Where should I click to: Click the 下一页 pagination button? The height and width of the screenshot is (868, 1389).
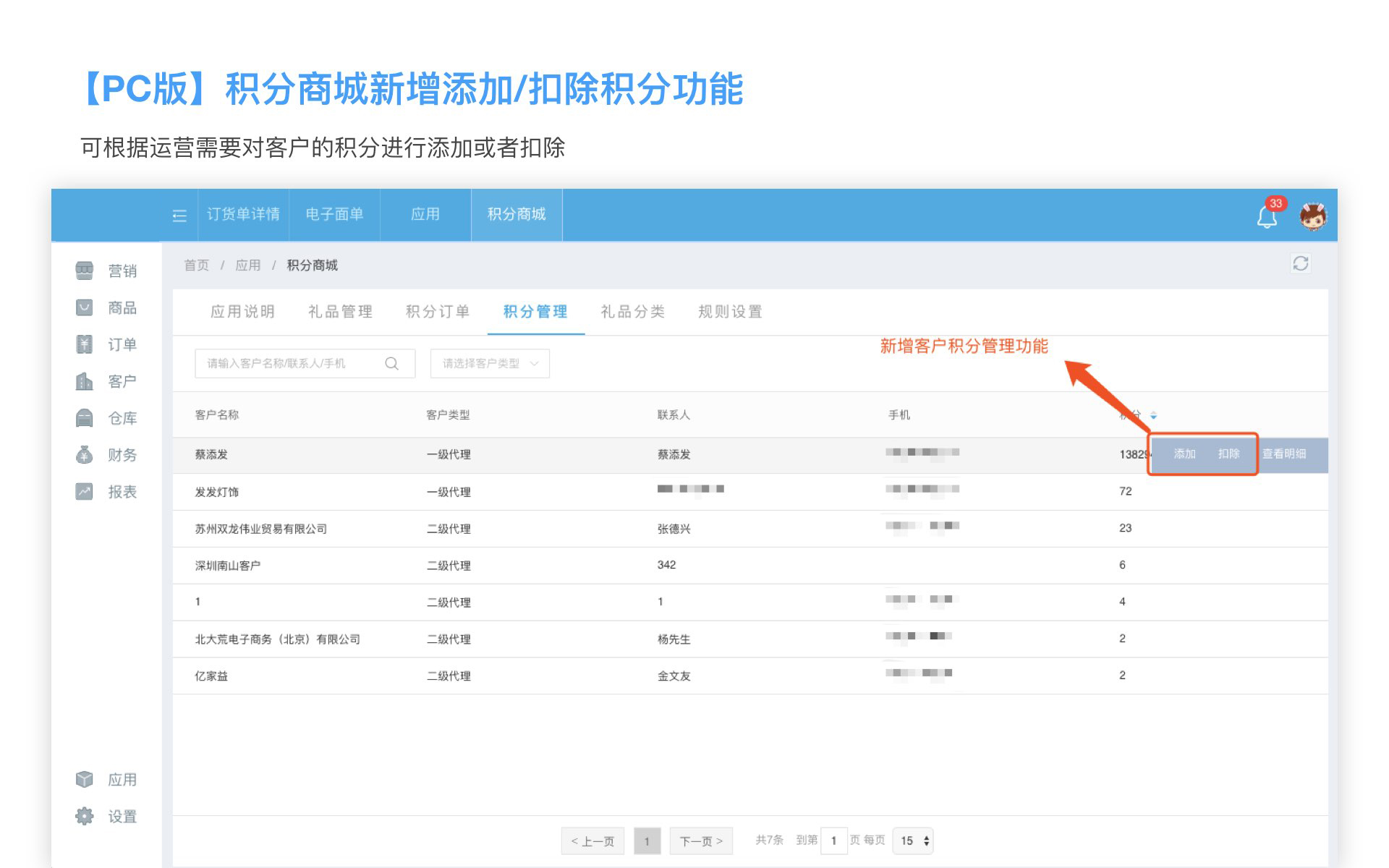700,841
